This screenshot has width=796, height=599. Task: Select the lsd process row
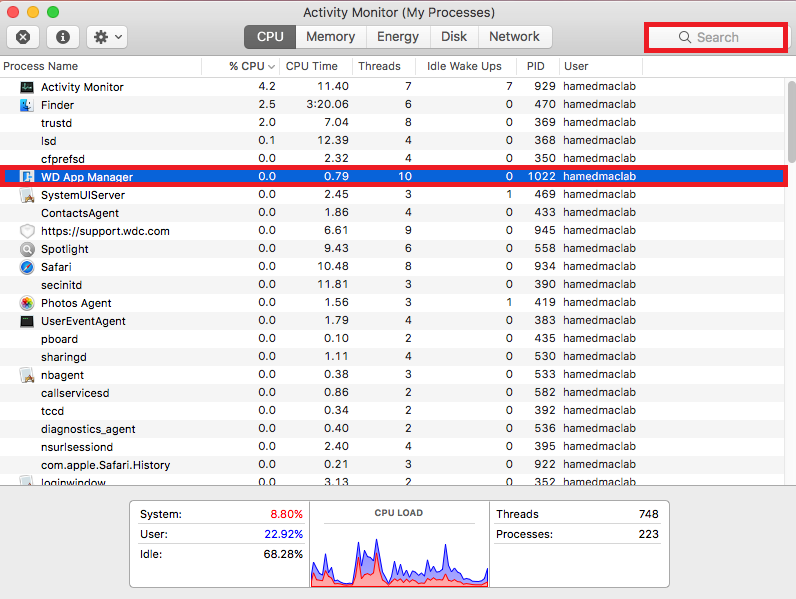pyautogui.click(x=392, y=141)
